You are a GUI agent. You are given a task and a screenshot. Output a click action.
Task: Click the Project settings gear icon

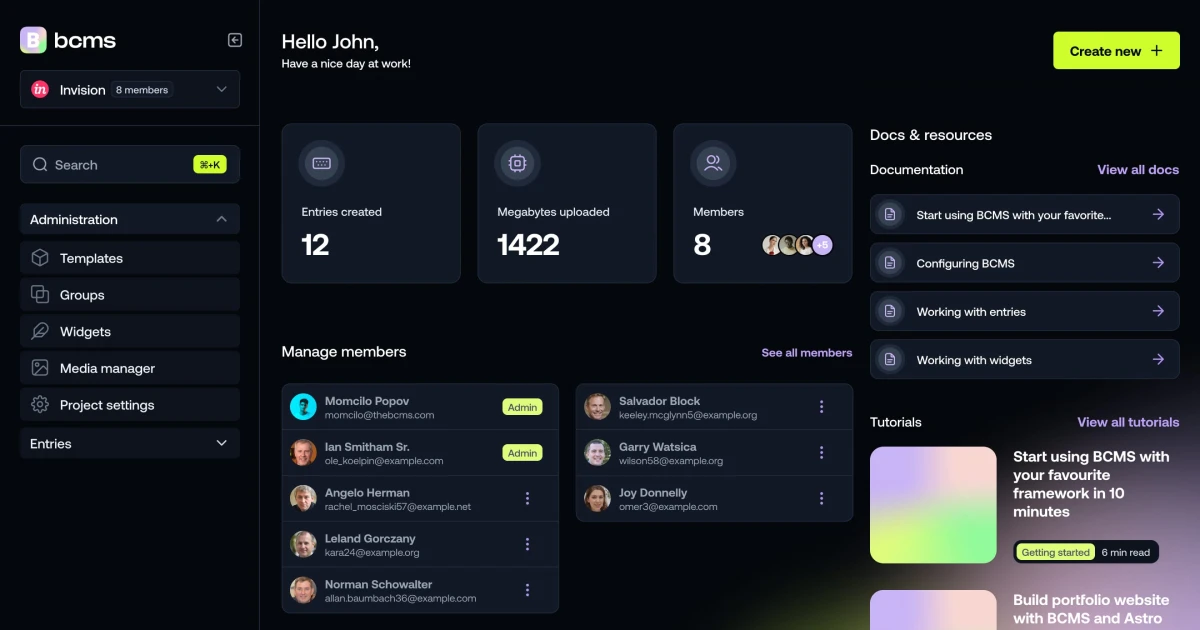(40, 405)
